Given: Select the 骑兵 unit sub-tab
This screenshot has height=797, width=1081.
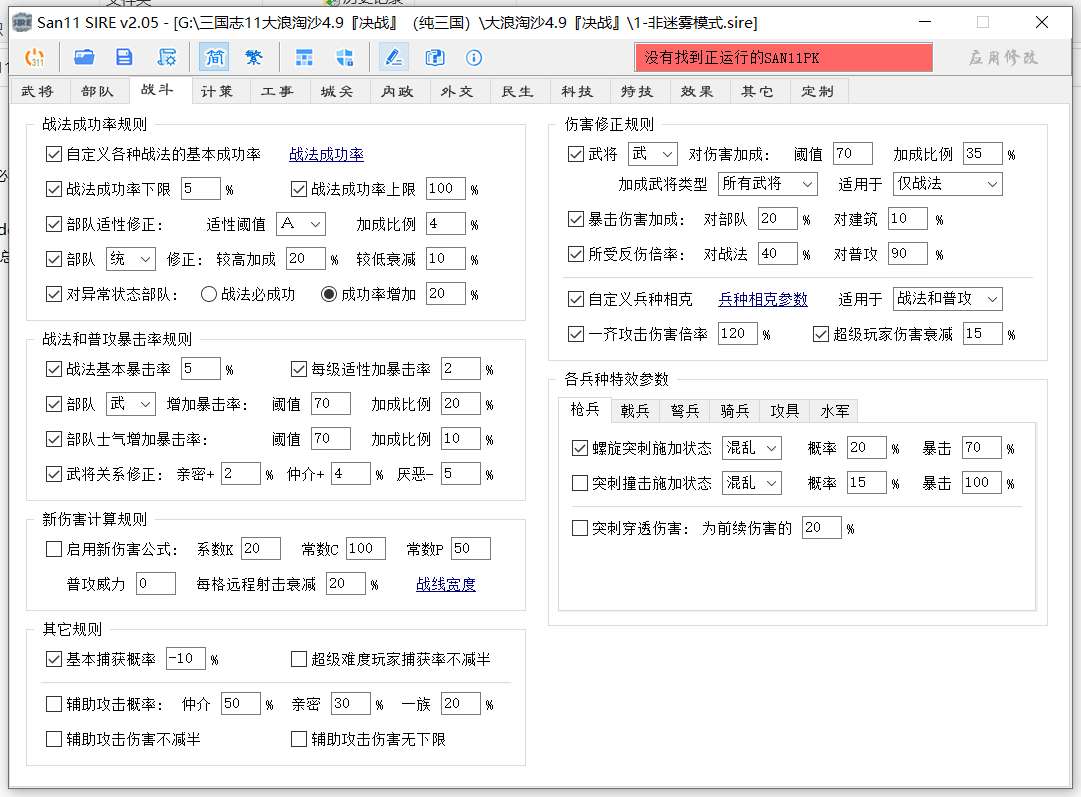Looking at the screenshot, I should click(735, 411).
